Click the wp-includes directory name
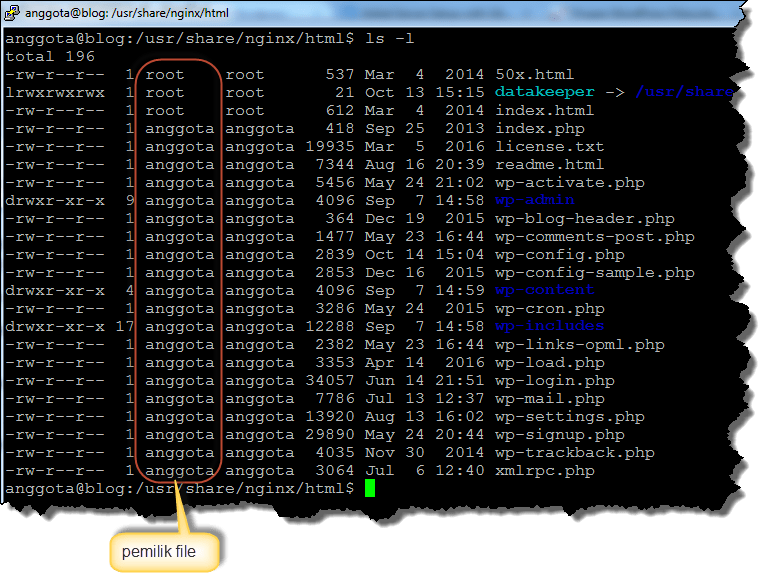 550,326
